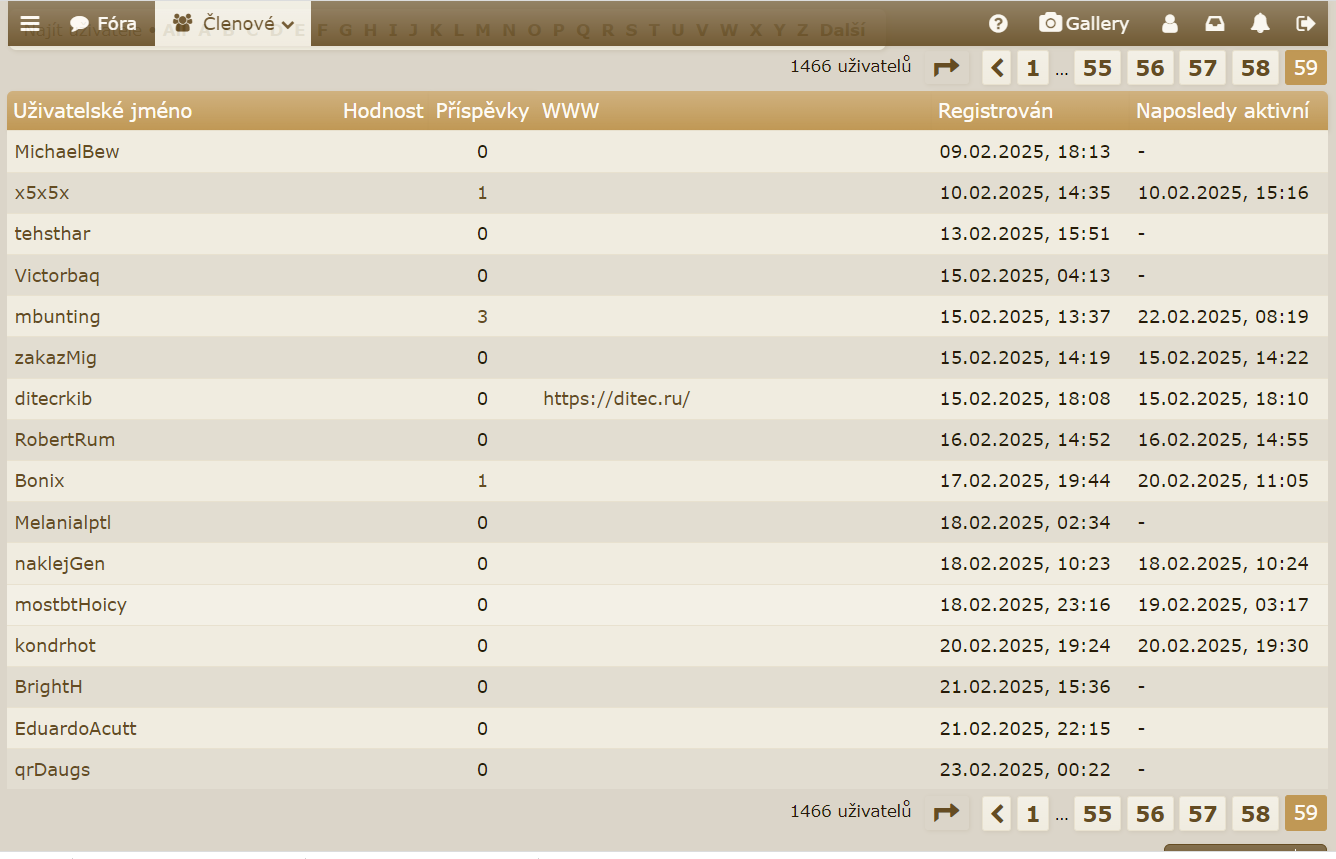This screenshot has height=859, width=1336.
Task: Expand the Členové dropdown menu
Action: [x=233, y=24]
